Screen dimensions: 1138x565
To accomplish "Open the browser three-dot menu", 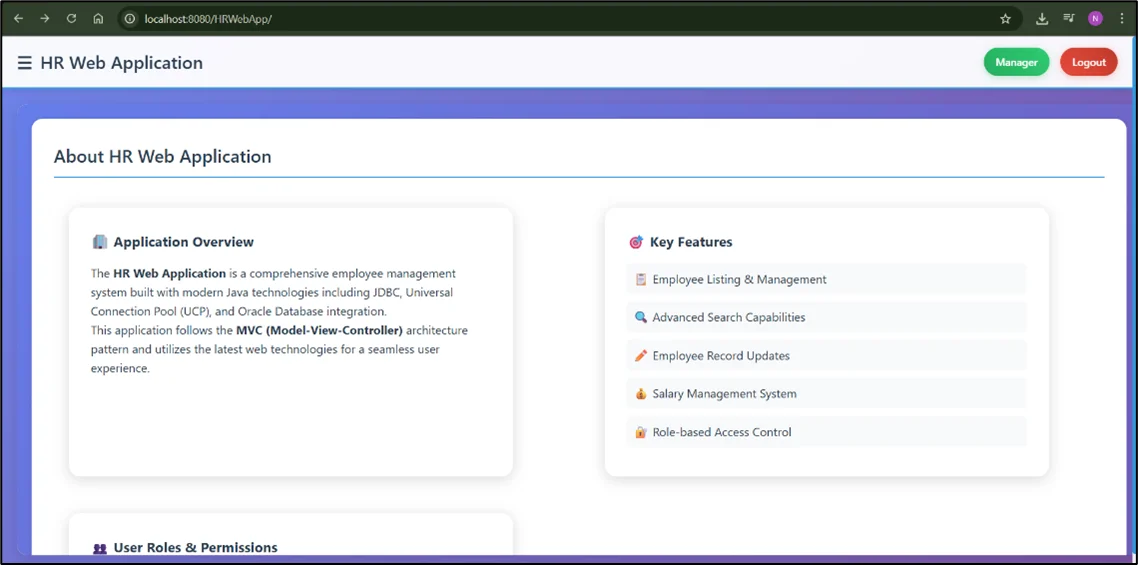I will pyautogui.click(x=1122, y=19).
